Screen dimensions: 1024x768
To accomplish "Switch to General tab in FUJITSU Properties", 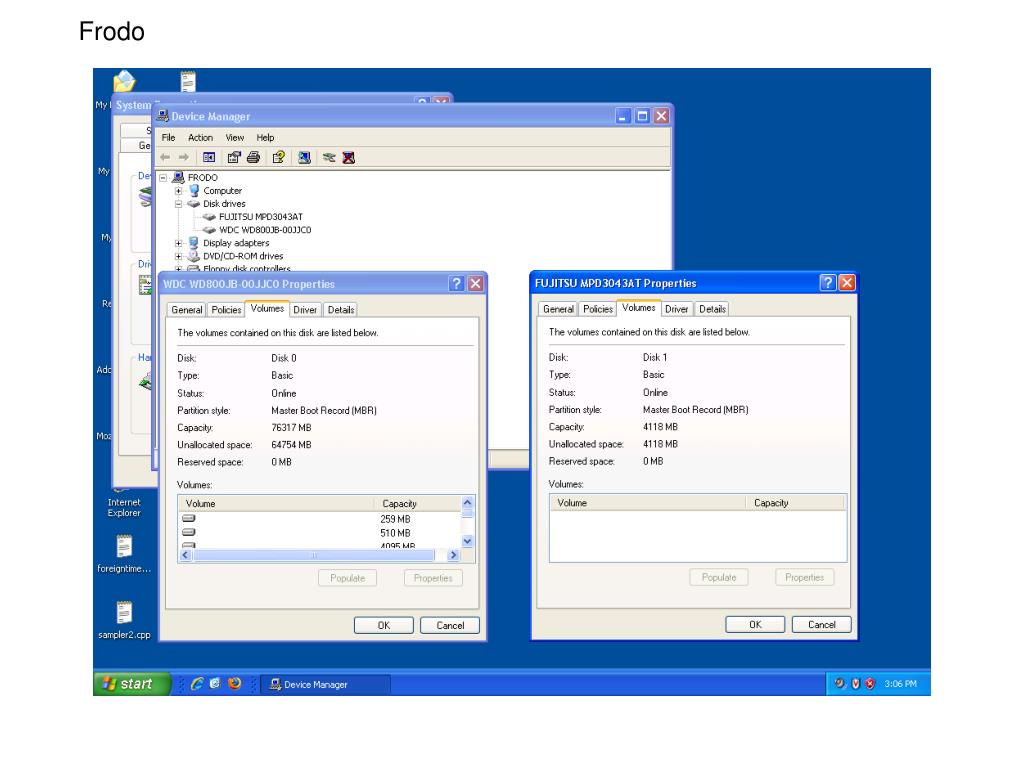I will click(558, 309).
